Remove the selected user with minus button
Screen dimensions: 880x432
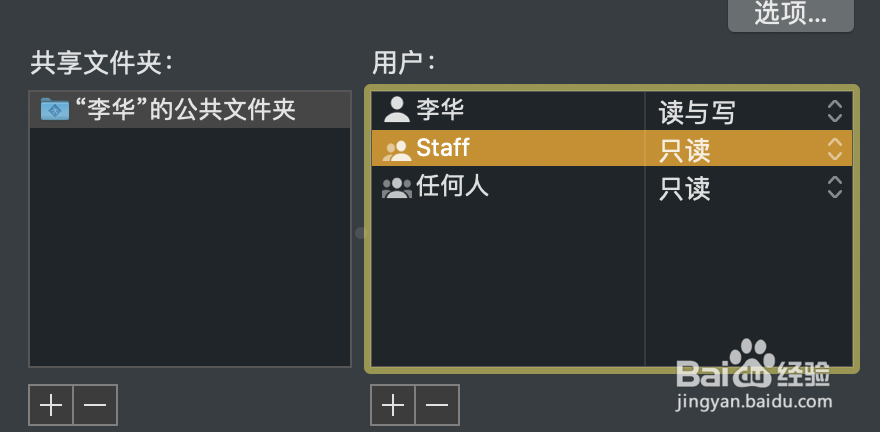point(436,405)
